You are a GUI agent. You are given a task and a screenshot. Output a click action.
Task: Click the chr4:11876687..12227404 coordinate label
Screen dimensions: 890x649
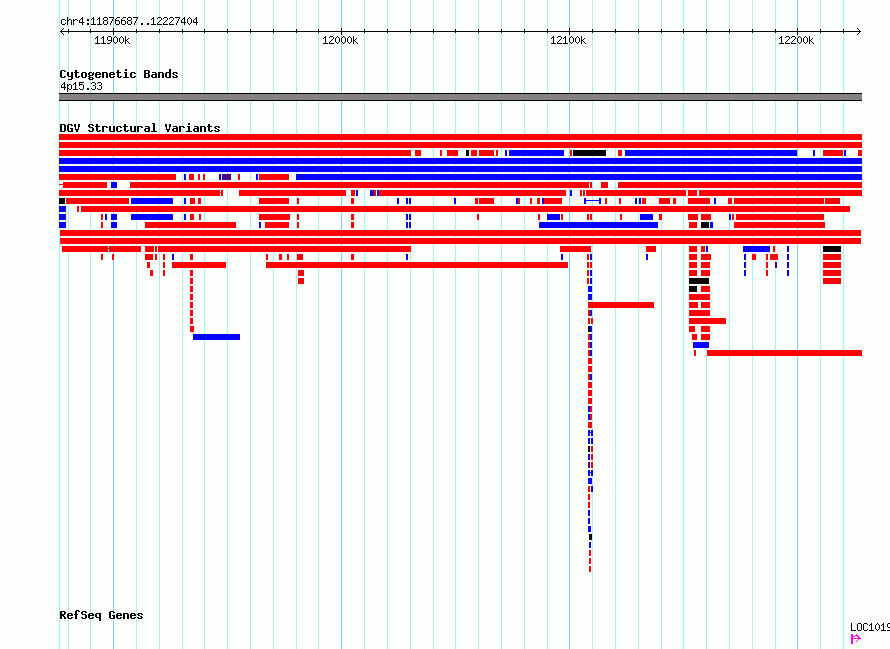[129, 21]
